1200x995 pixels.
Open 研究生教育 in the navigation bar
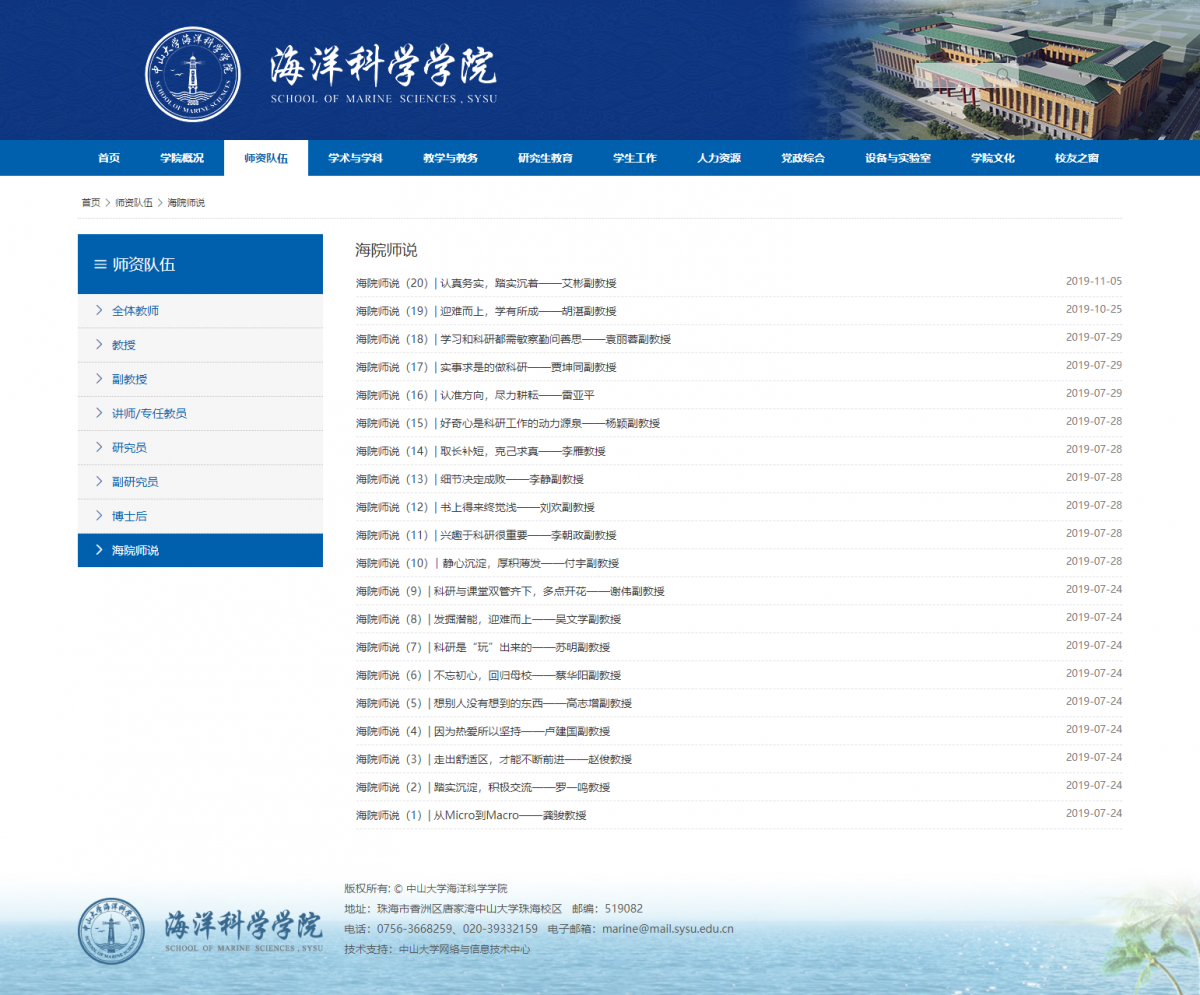click(545, 158)
